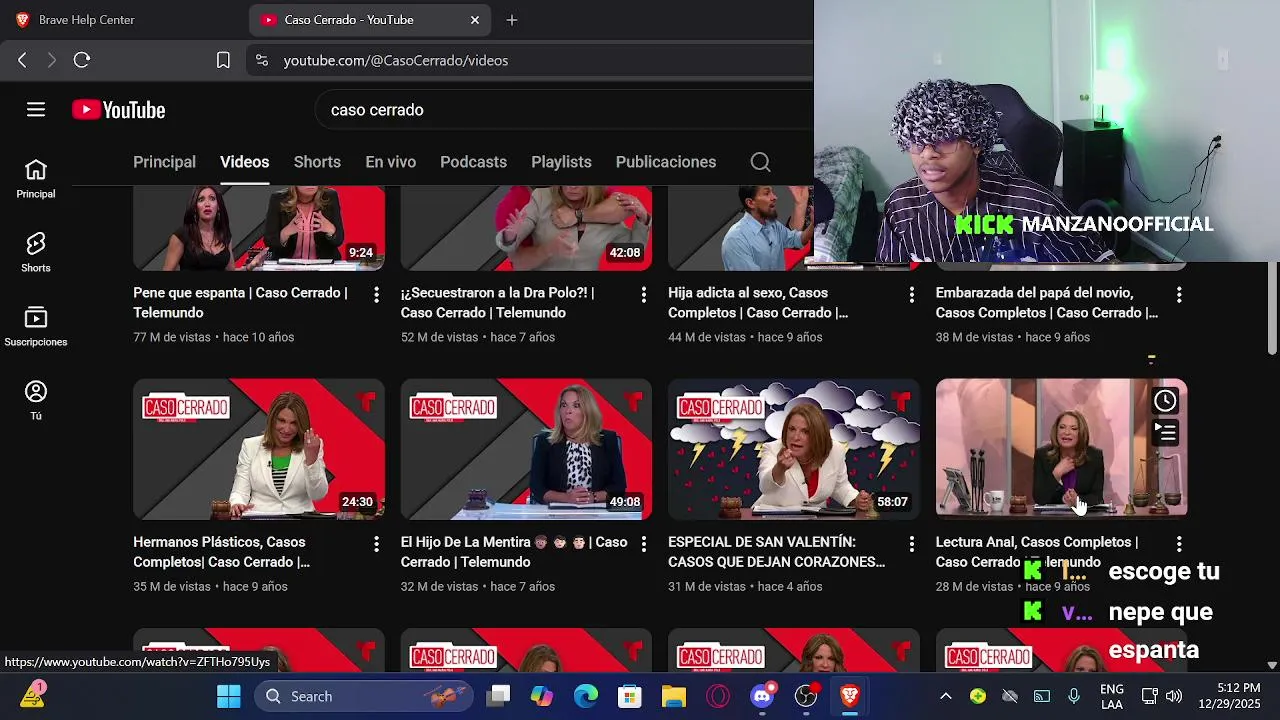Click the browser address bar URL
1280x720 pixels.
click(x=396, y=60)
